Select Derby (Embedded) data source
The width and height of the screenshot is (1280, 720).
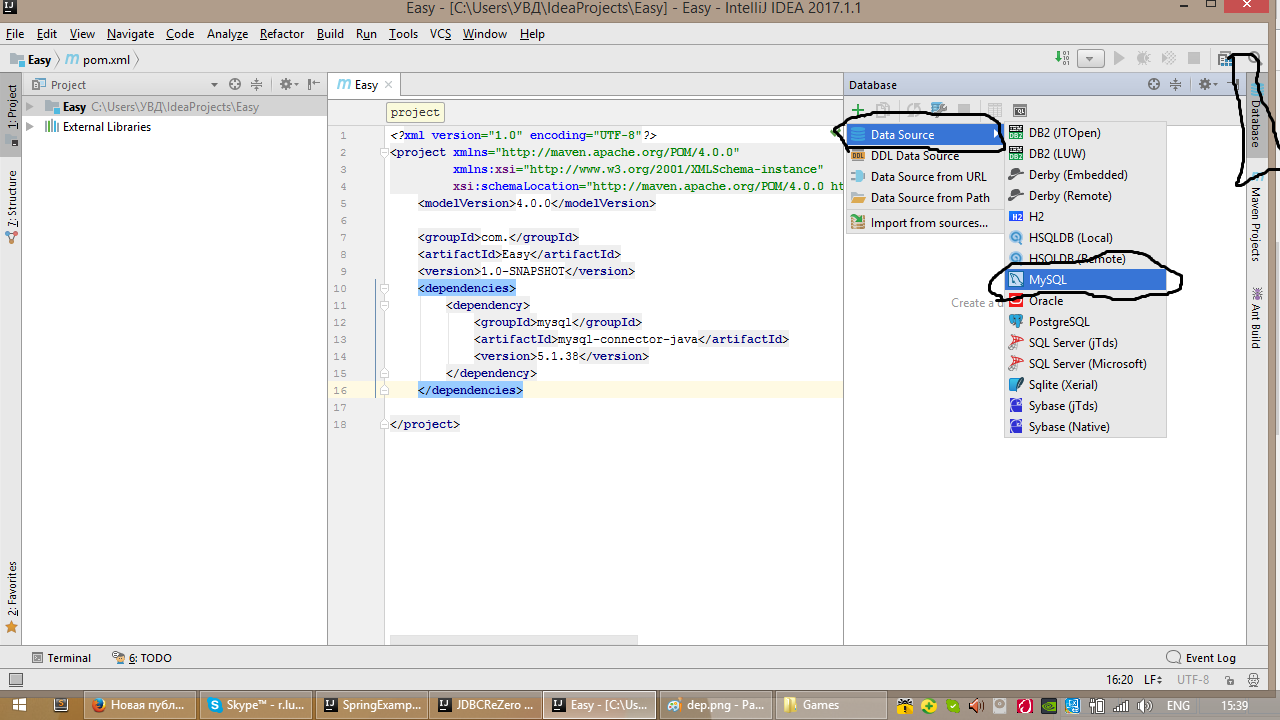tap(1085, 175)
